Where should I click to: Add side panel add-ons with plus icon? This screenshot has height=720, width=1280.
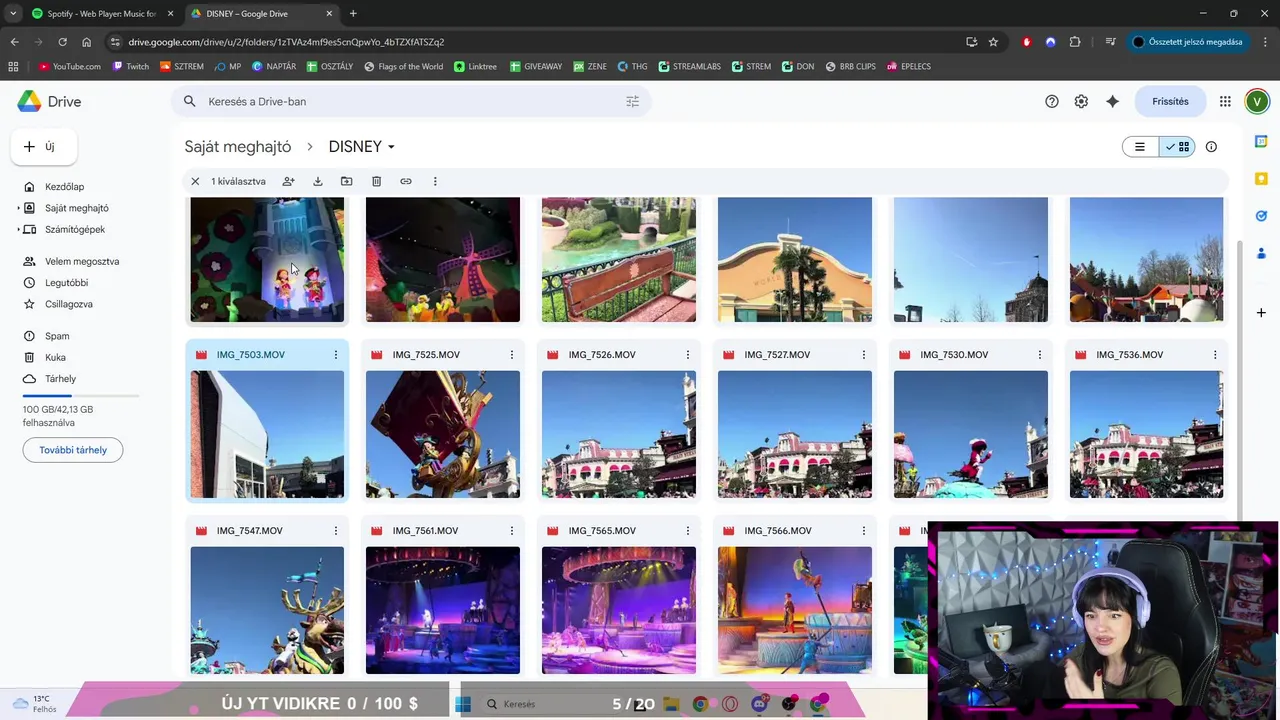pos(1261,312)
